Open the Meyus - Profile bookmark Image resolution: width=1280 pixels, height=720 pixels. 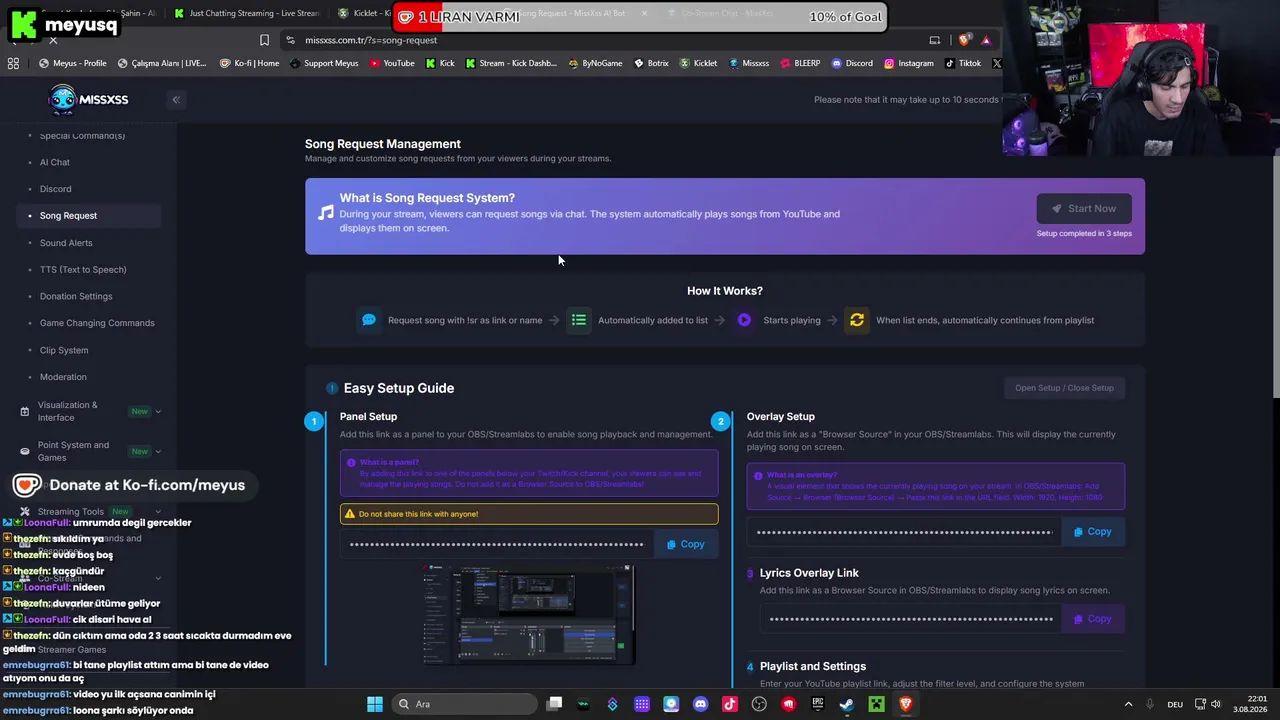tap(73, 63)
